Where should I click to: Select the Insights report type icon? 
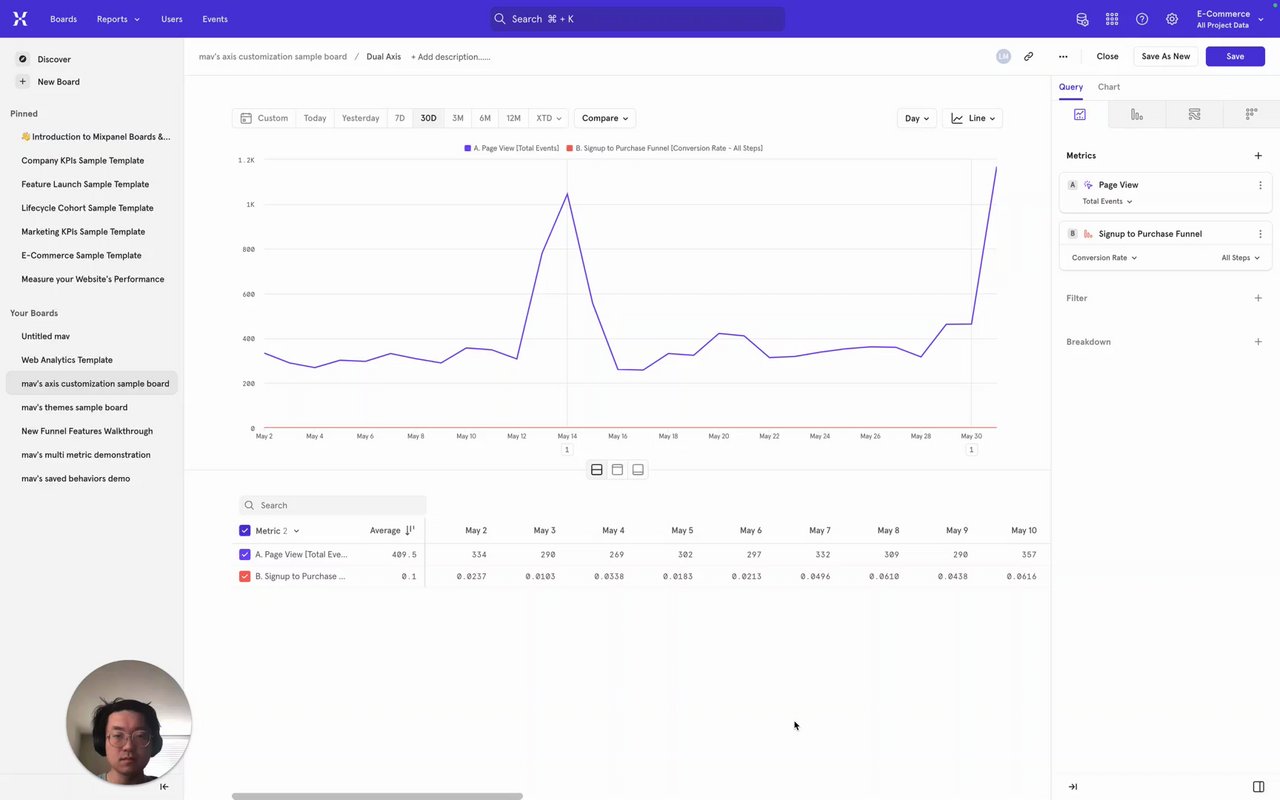[x=1080, y=115]
